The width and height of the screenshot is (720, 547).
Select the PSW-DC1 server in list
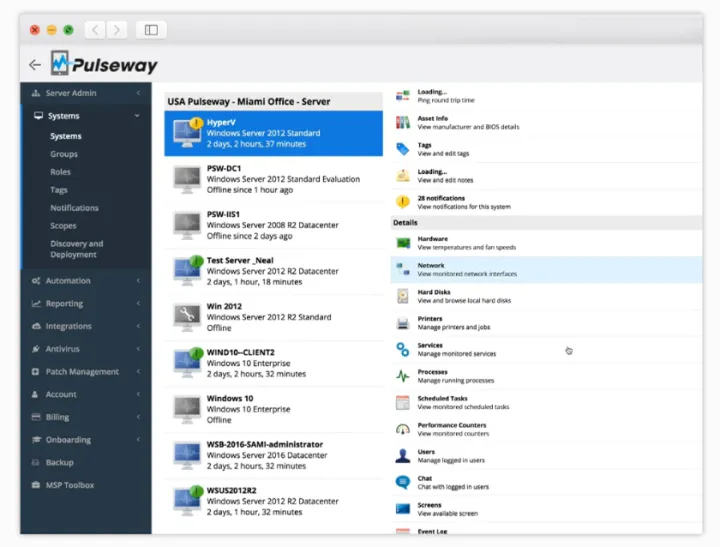coord(273,179)
